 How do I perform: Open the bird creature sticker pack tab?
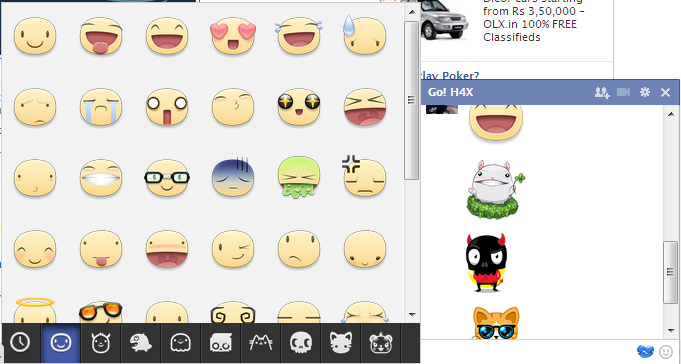point(141,343)
